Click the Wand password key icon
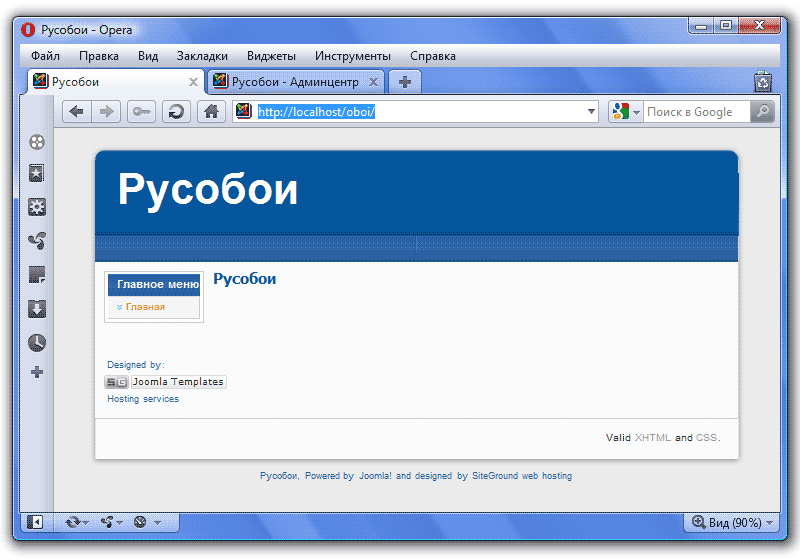Image resolution: width=800 pixels, height=560 pixels. pyautogui.click(x=141, y=112)
